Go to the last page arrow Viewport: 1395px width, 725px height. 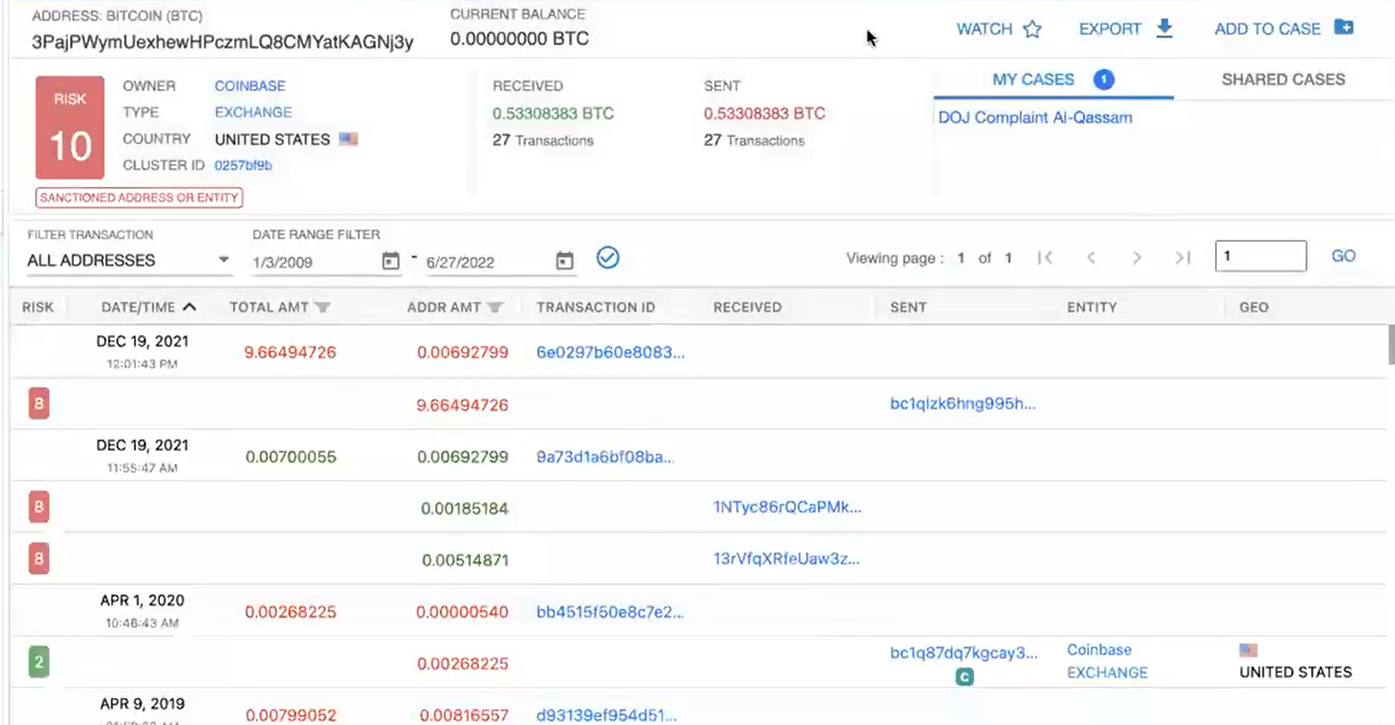(x=1183, y=258)
